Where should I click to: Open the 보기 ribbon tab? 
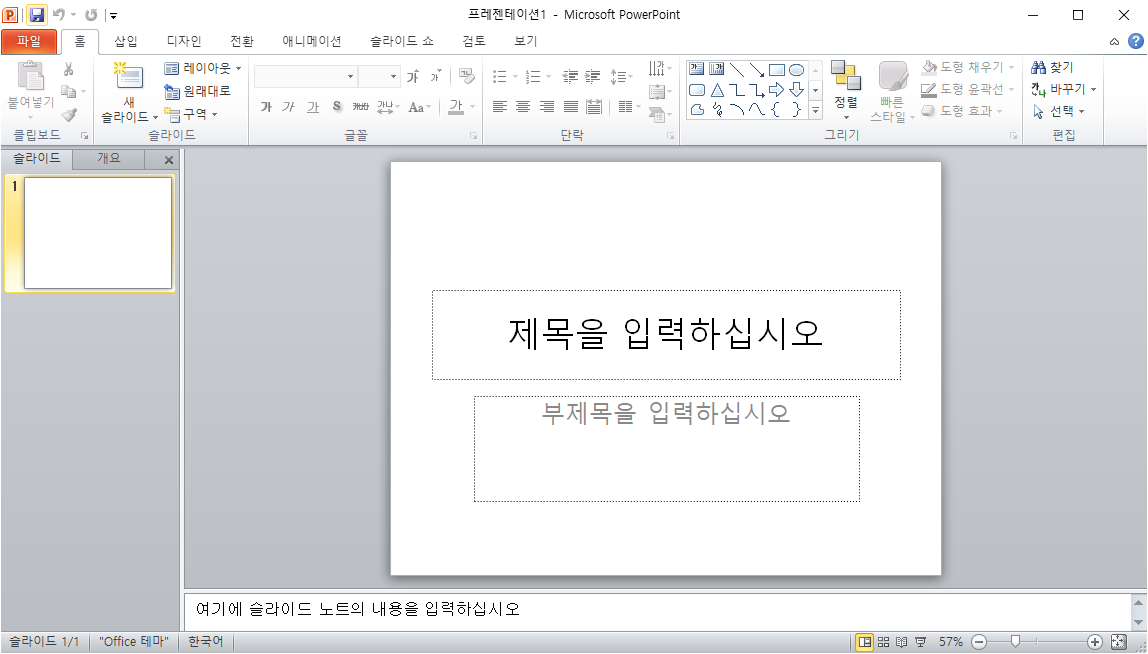point(526,42)
